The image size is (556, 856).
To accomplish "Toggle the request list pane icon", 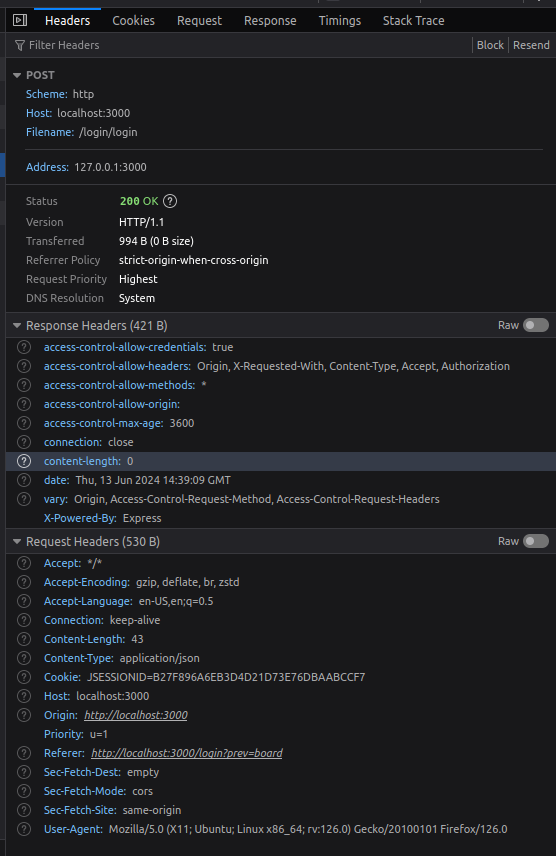I will [20, 20].
